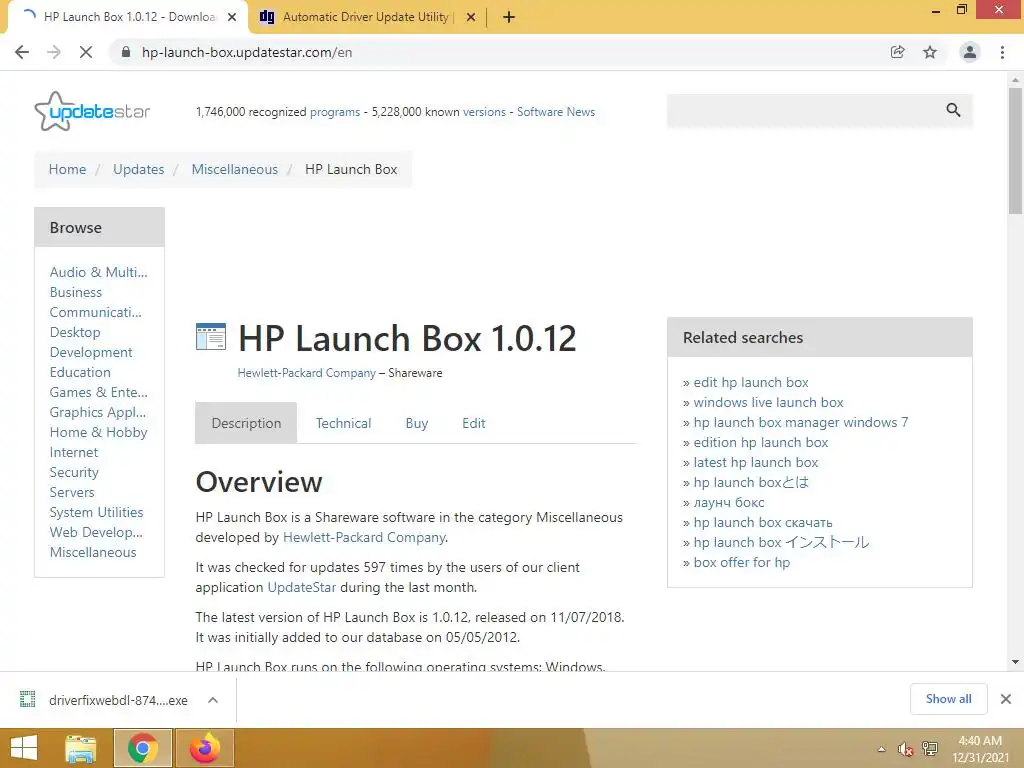
Task: Click the Chrome taskbar icon
Action: pyautogui.click(x=142, y=748)
